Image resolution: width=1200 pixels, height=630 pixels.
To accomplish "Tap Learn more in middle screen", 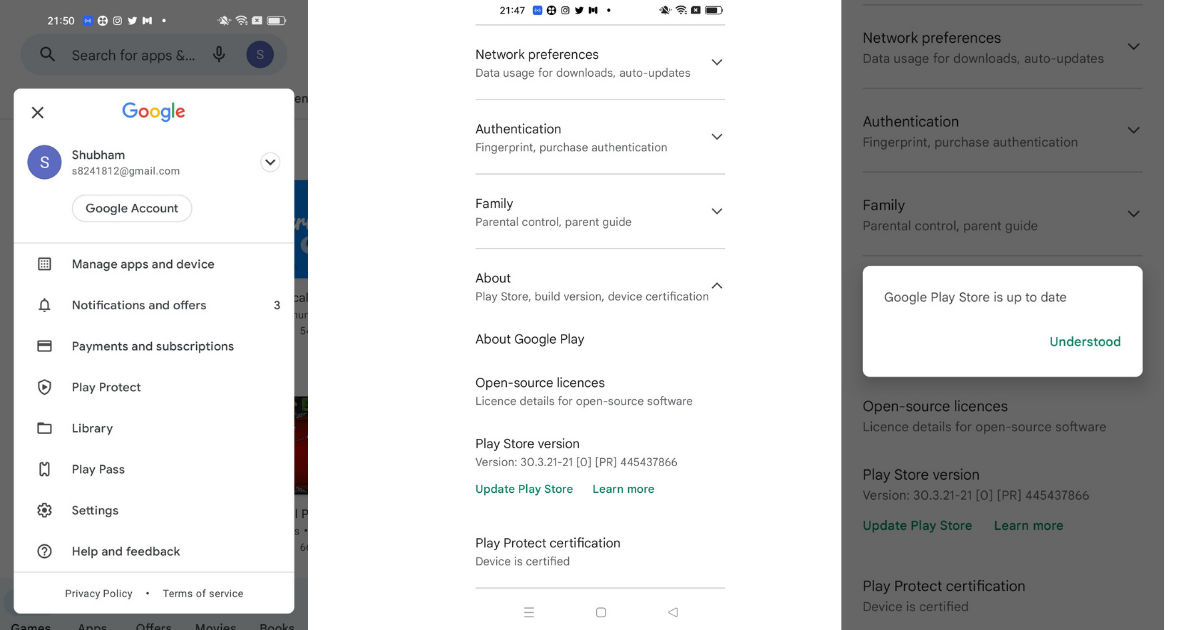I will (x=623, y=489).
